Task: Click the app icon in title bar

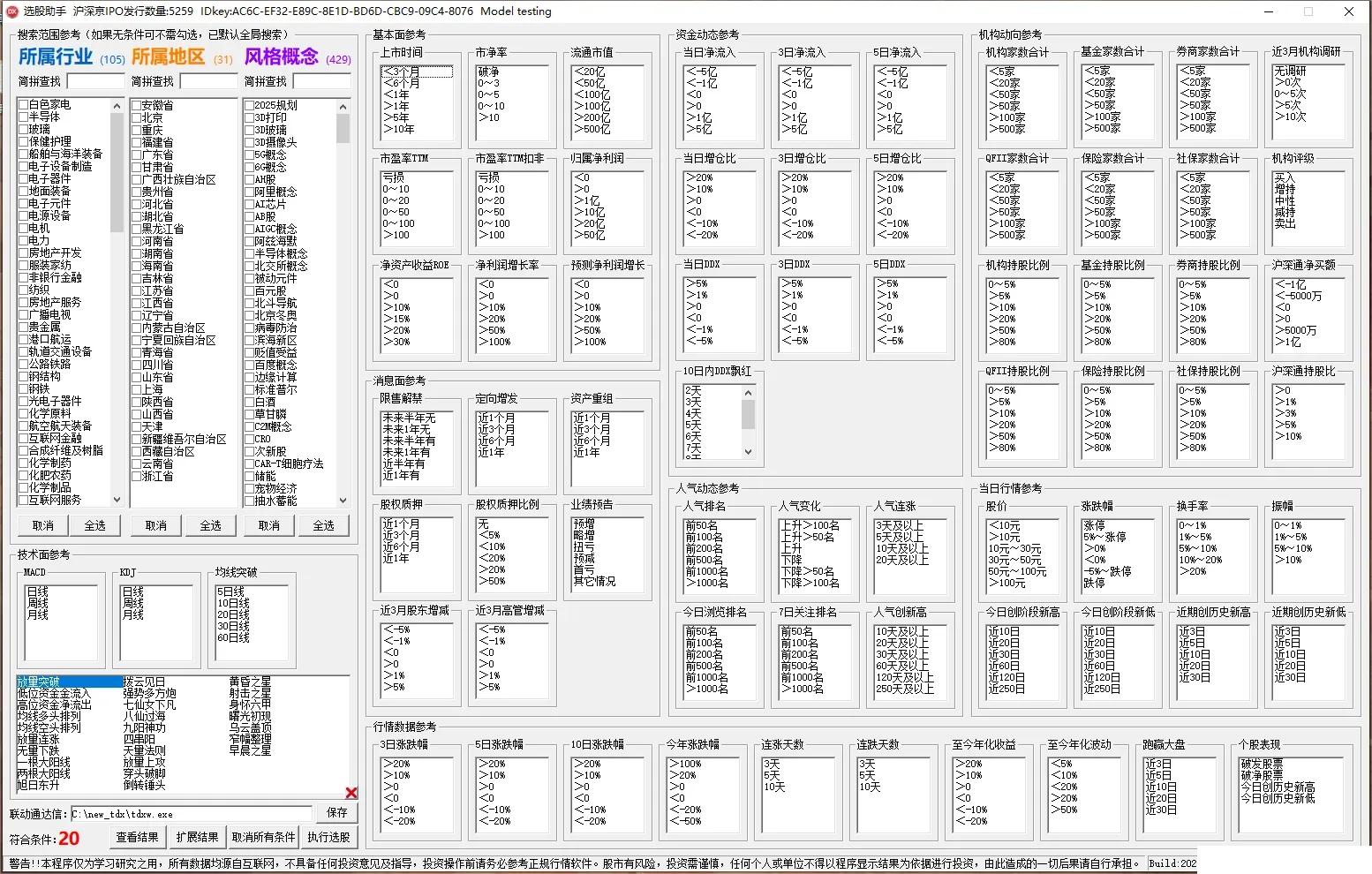Action: (11, 11)
